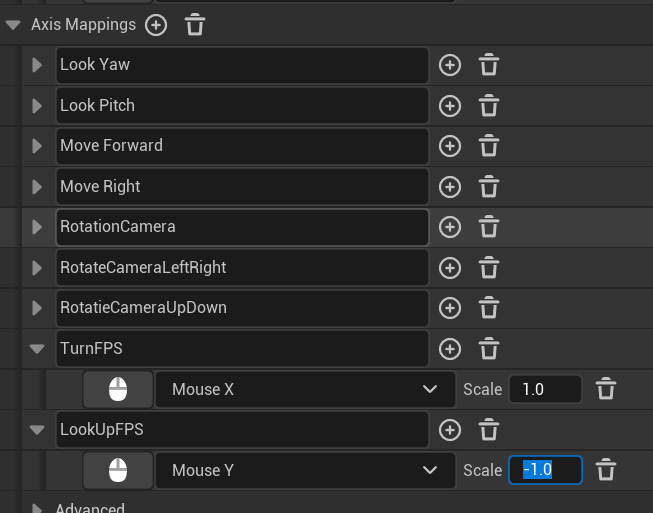Open the Mouse Y key dropdown

(300, 470)
